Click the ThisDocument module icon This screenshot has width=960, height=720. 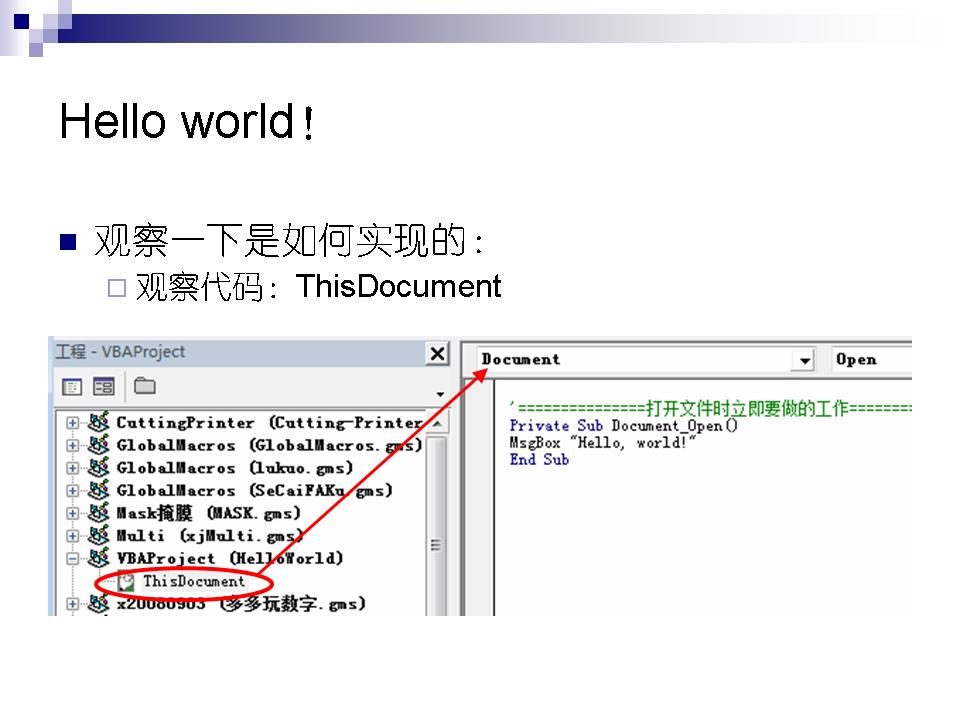point(126,582)
